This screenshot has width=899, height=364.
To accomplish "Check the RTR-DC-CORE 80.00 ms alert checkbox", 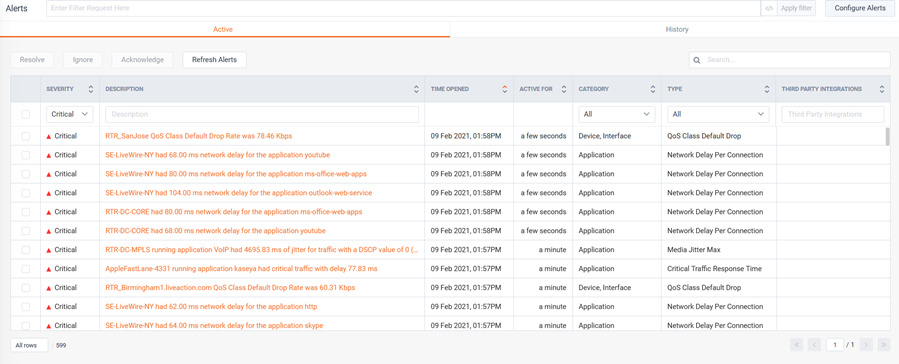I will (25, 212).
